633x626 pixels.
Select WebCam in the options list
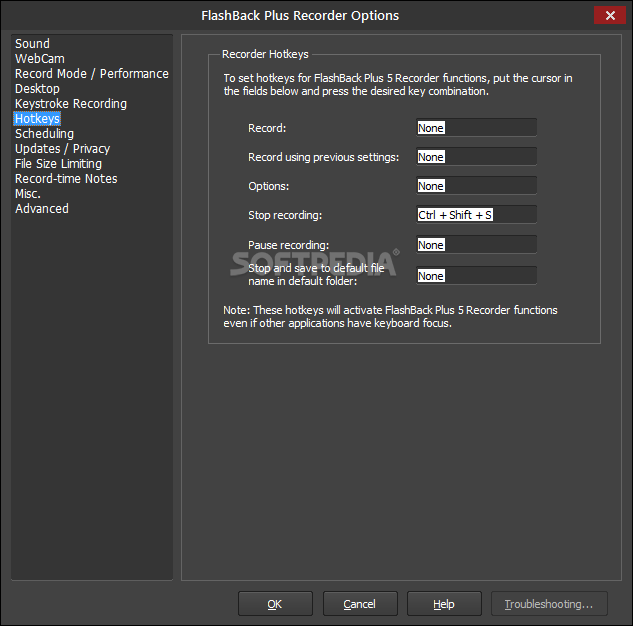click(x=40, y=59)
